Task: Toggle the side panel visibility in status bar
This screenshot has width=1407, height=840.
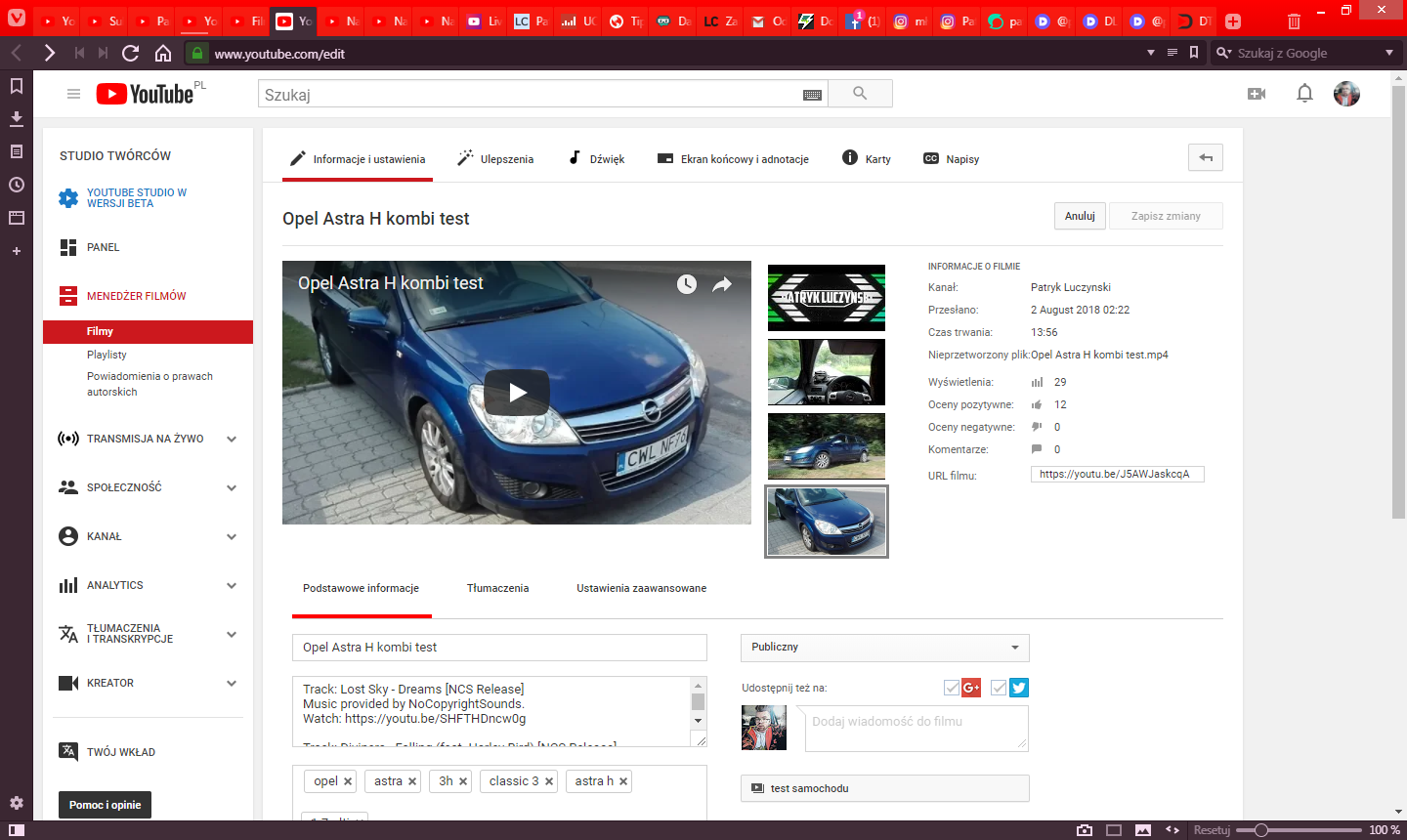Action: click(17, 830)
